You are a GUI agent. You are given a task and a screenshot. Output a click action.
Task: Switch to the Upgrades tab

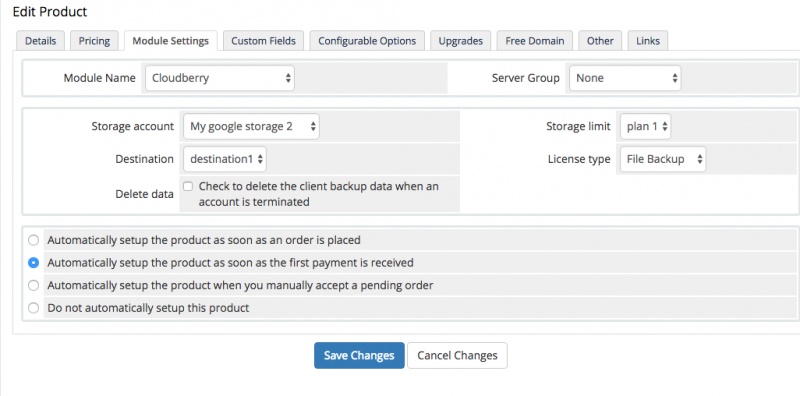click(461, 41)
